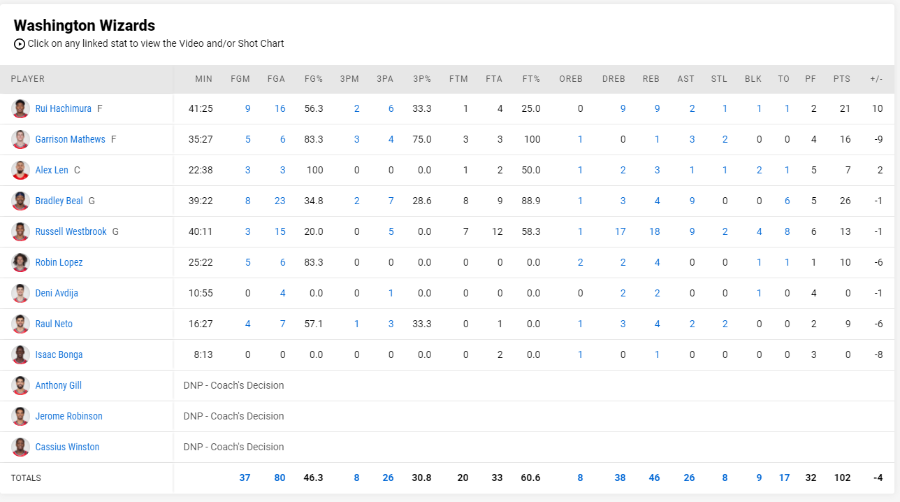Click the MIN column header

pos(203,79)
